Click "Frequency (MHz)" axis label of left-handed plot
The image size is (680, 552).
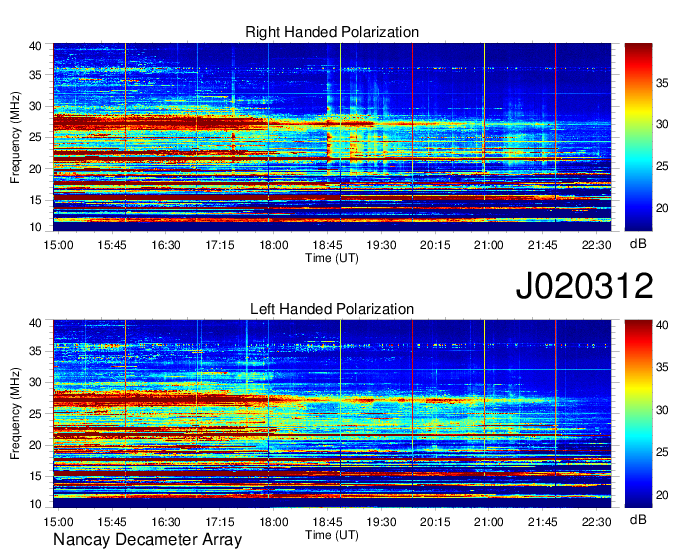[x=15, y=414]
